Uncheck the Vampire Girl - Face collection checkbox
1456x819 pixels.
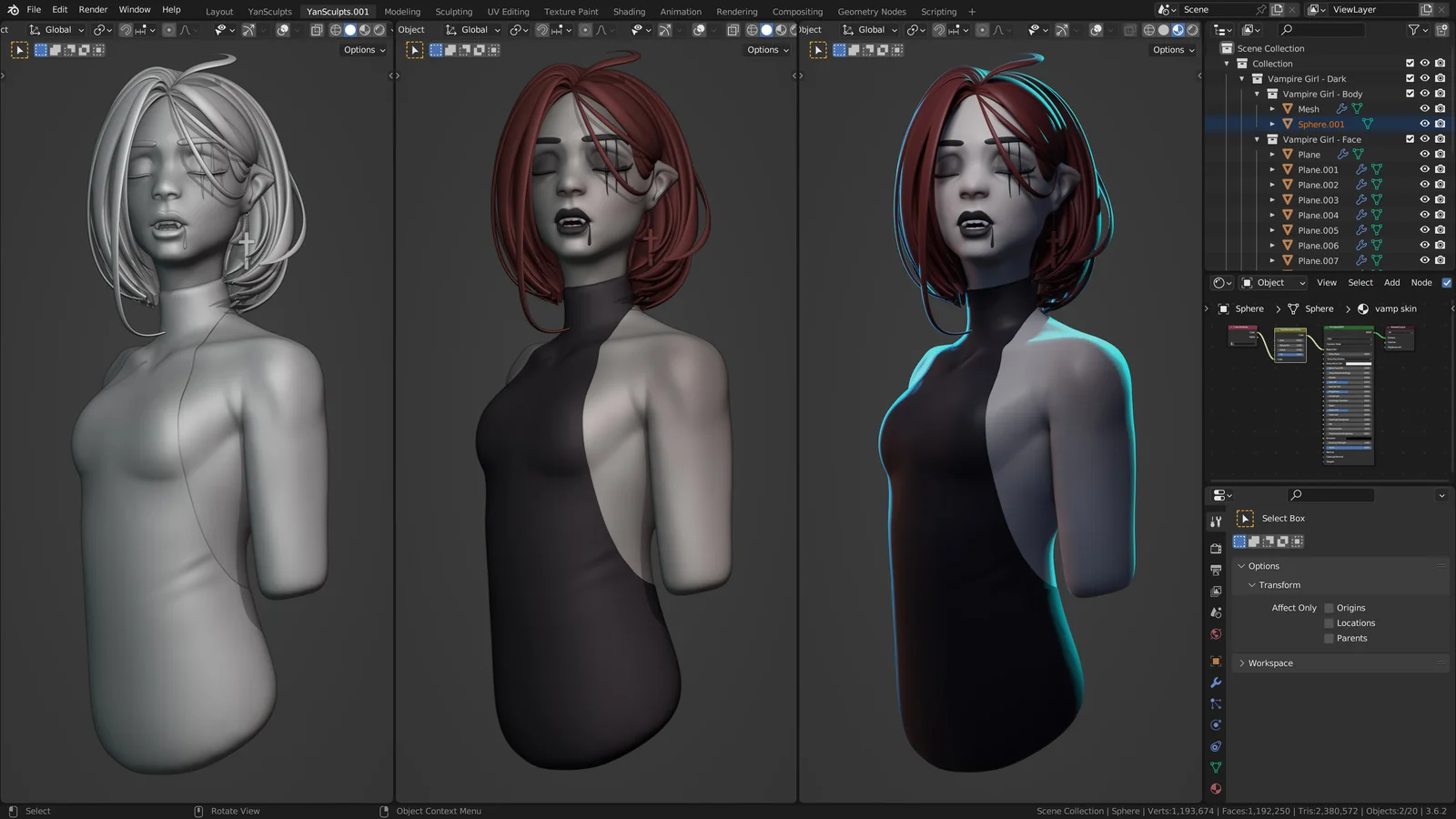coord(1410,138)
